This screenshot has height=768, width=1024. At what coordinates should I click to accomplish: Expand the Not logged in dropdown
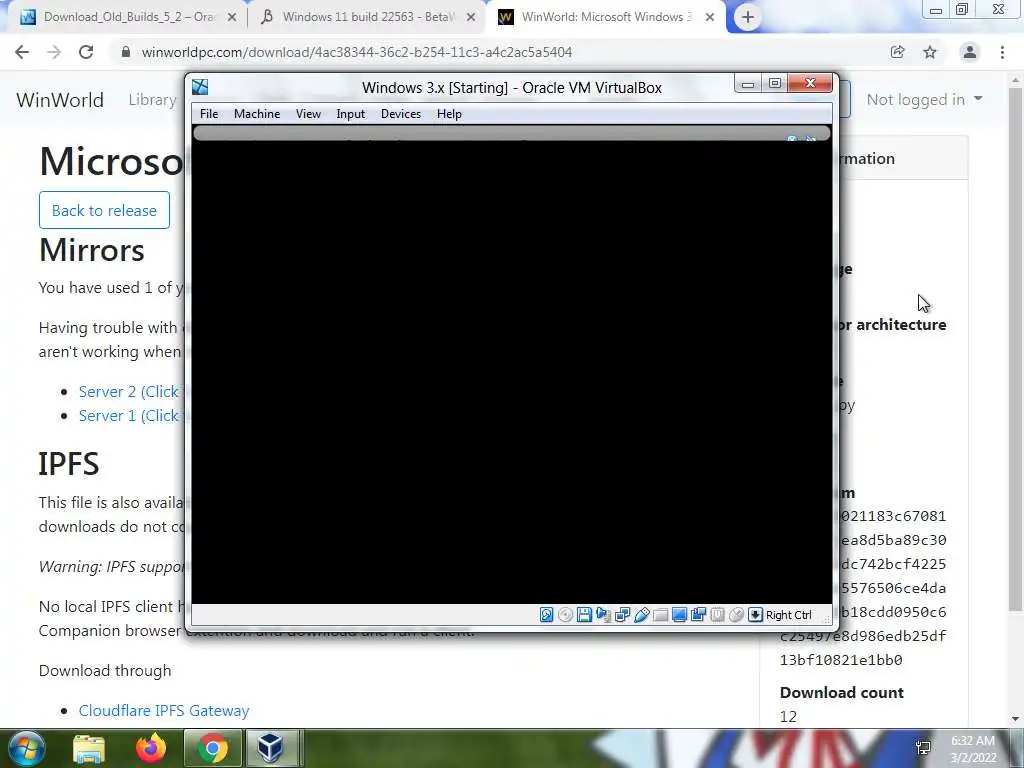point(924,99)
